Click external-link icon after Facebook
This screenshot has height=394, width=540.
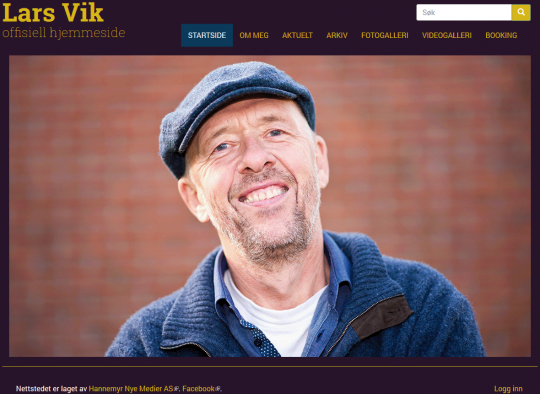(x=218, y=389)
